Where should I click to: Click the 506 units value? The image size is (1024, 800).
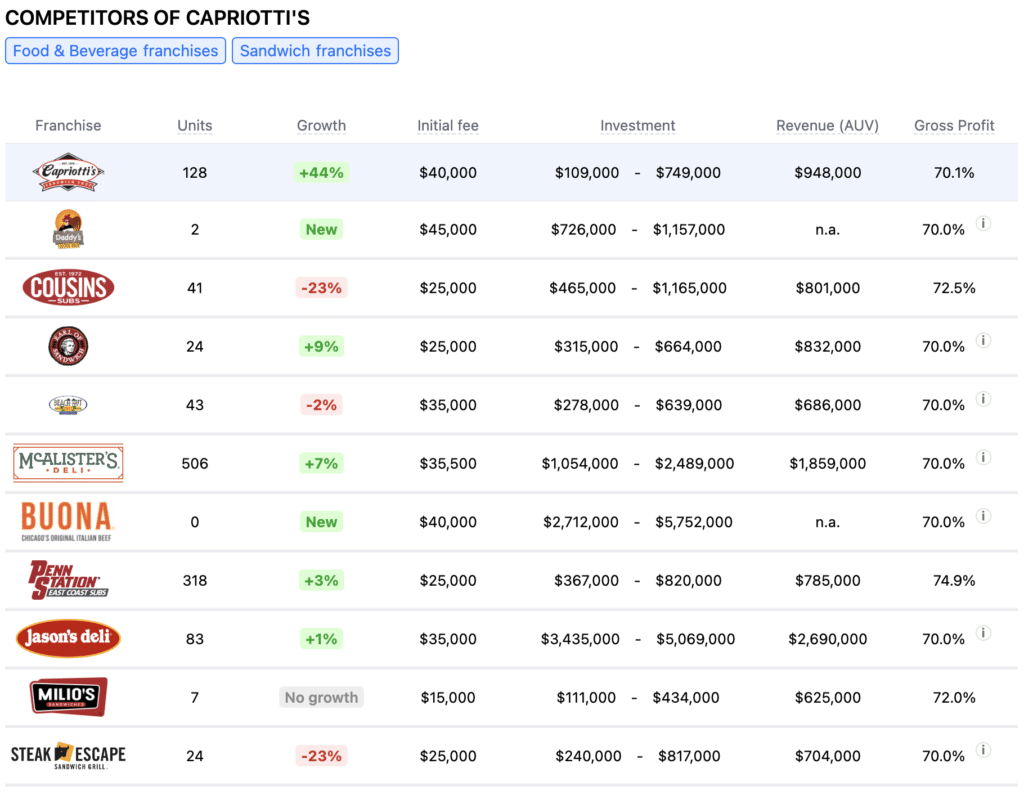tap(195, 463)
